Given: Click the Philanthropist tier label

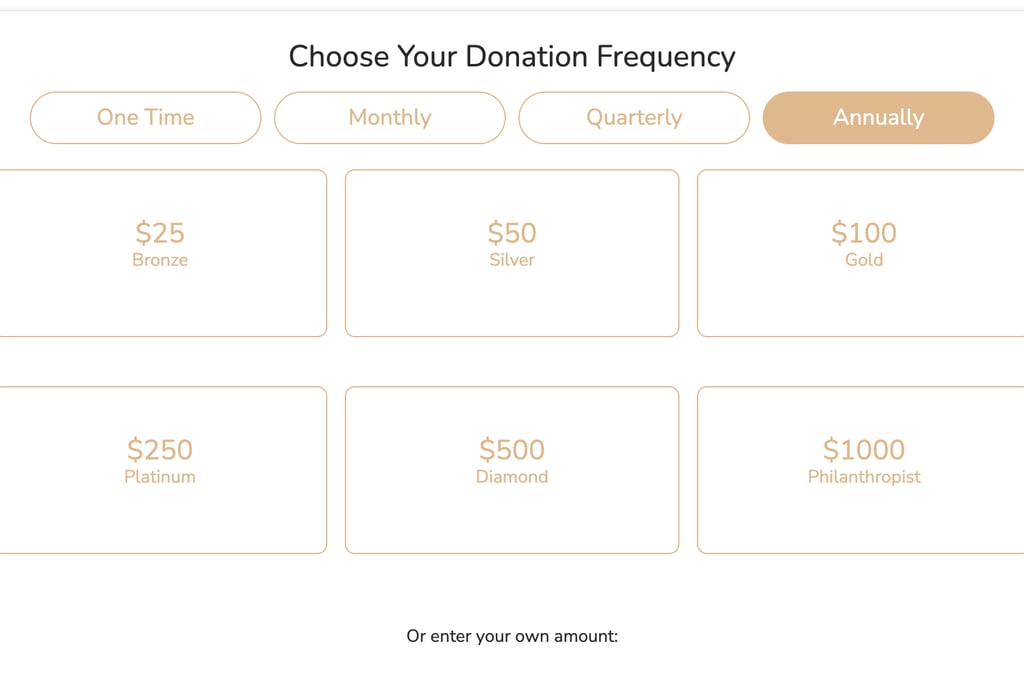Looking at the screenshot, I should (864, 477).
